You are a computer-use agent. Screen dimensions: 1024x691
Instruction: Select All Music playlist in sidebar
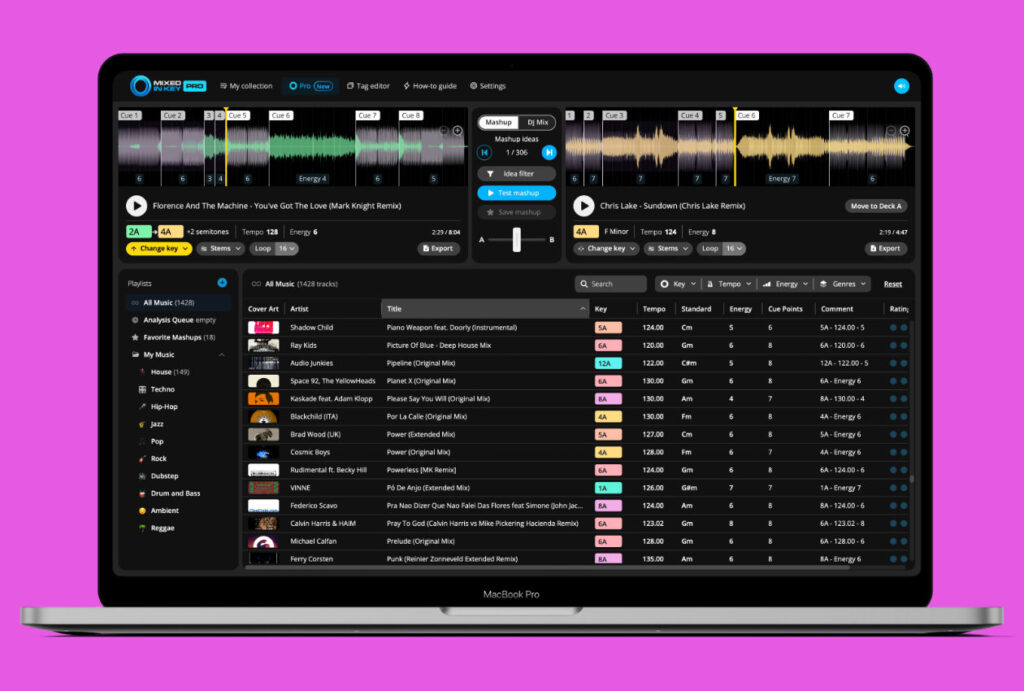(x=178, y=302)
